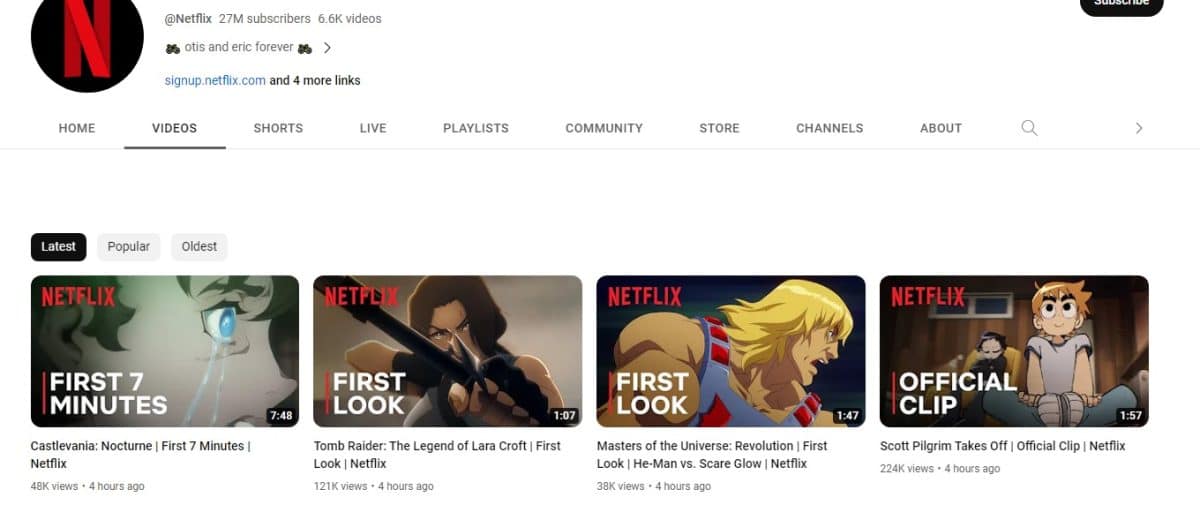Select the Videos tab
Viewport: 1200px width, 520px height.
click(175, 128)
